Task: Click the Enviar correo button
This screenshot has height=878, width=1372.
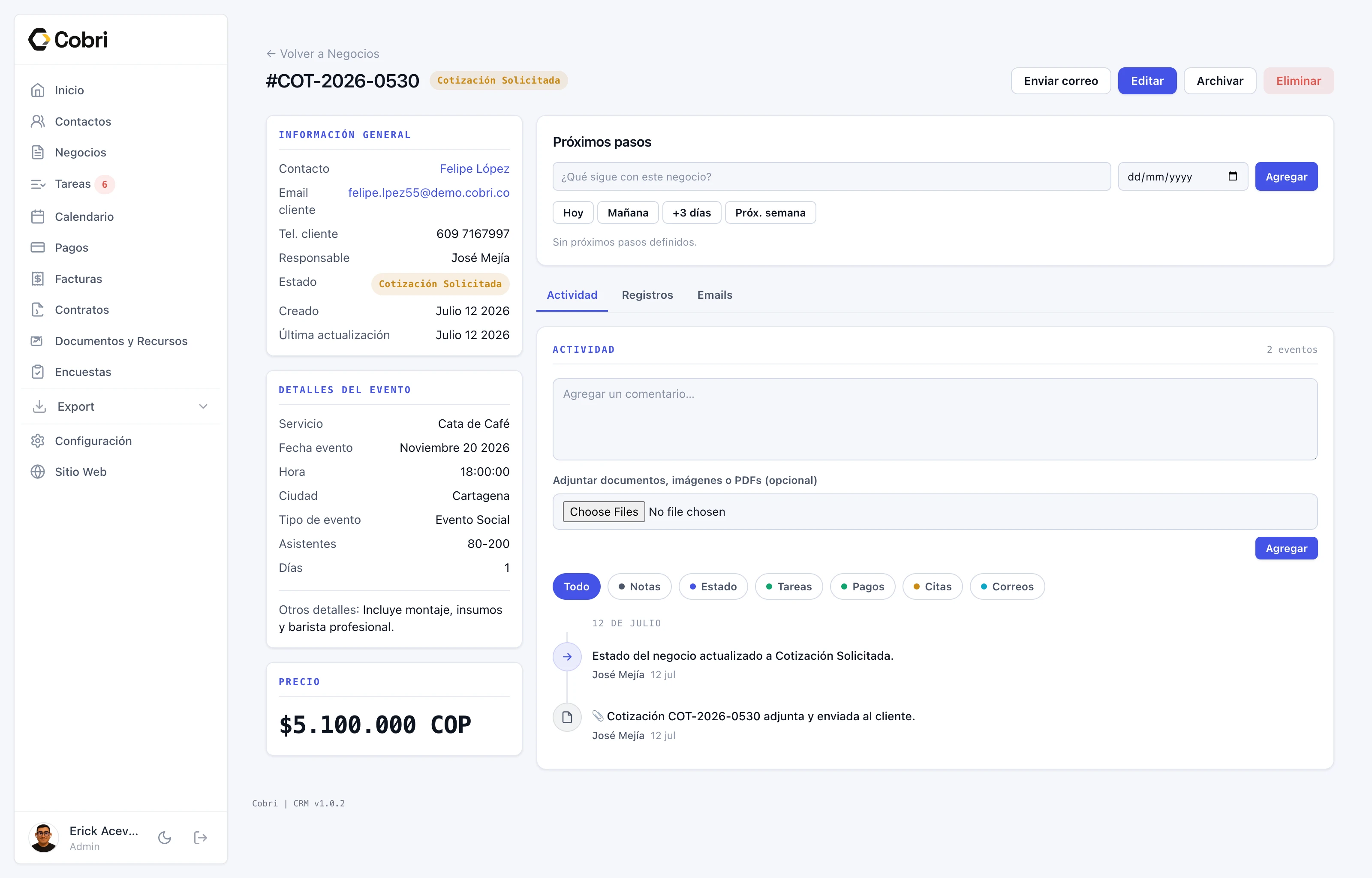Action: coord(1061,81)
